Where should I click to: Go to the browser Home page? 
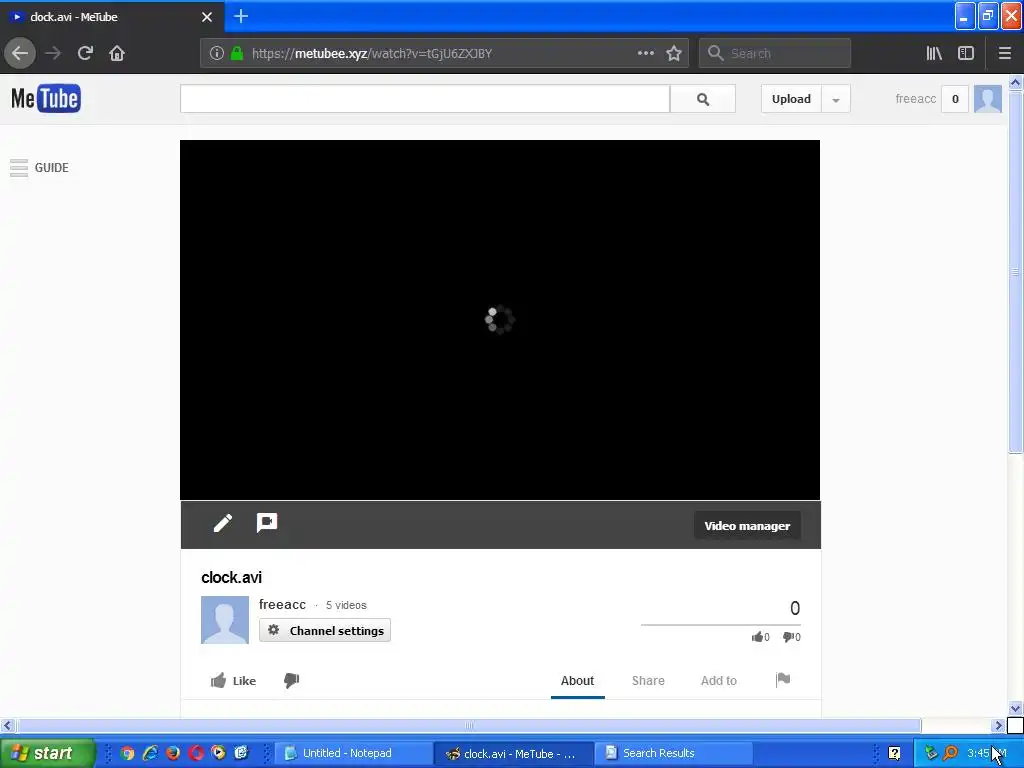point(117,53)
